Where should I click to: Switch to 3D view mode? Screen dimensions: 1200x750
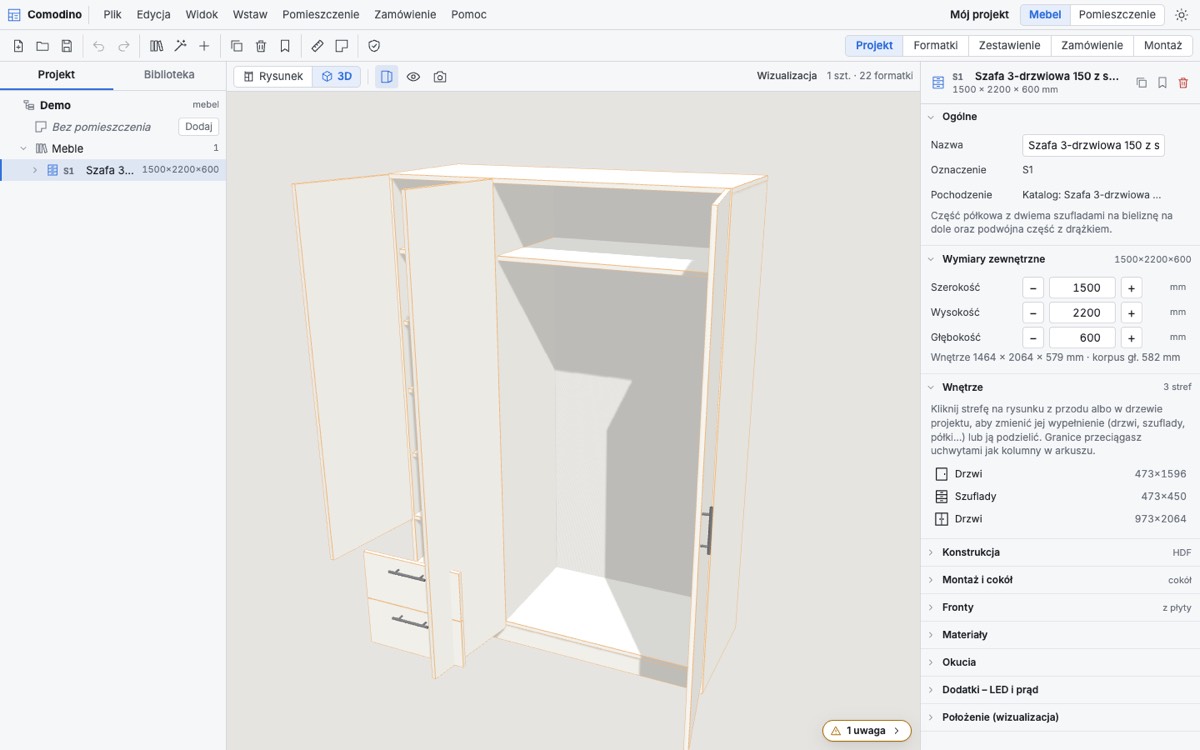336,76
